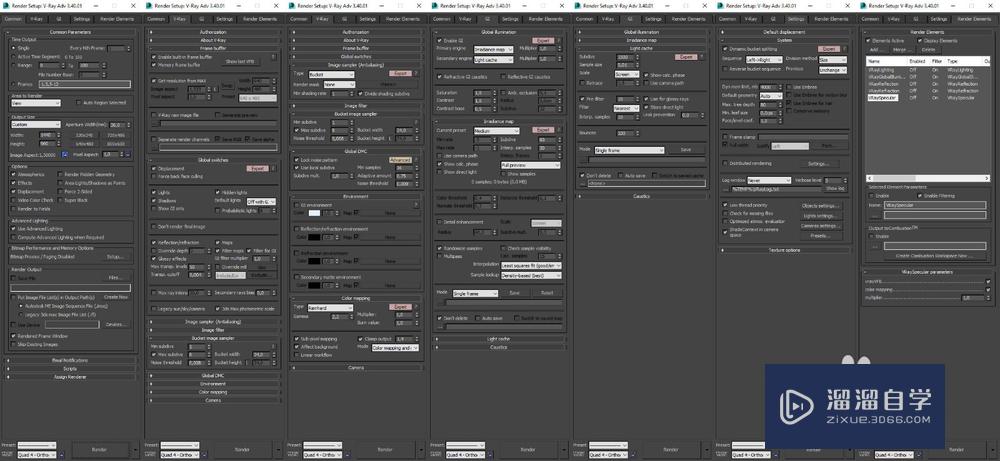Open V-Ray tab in Common Parameters window
Screen dimensions: 1000x461
37,19
